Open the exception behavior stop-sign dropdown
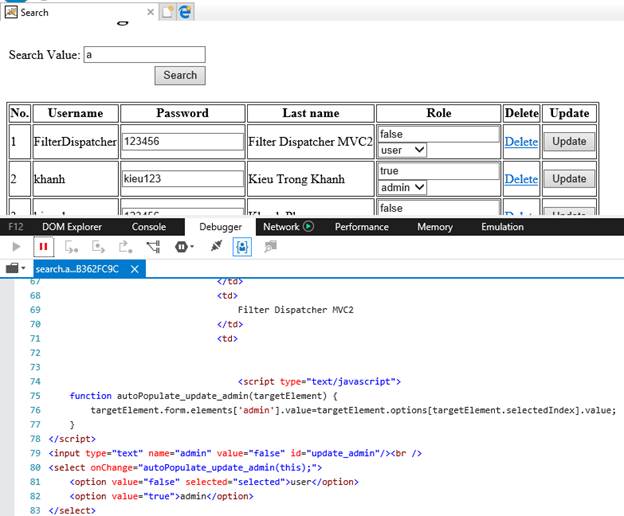624x516 pixels. click(x=184, y=247)
